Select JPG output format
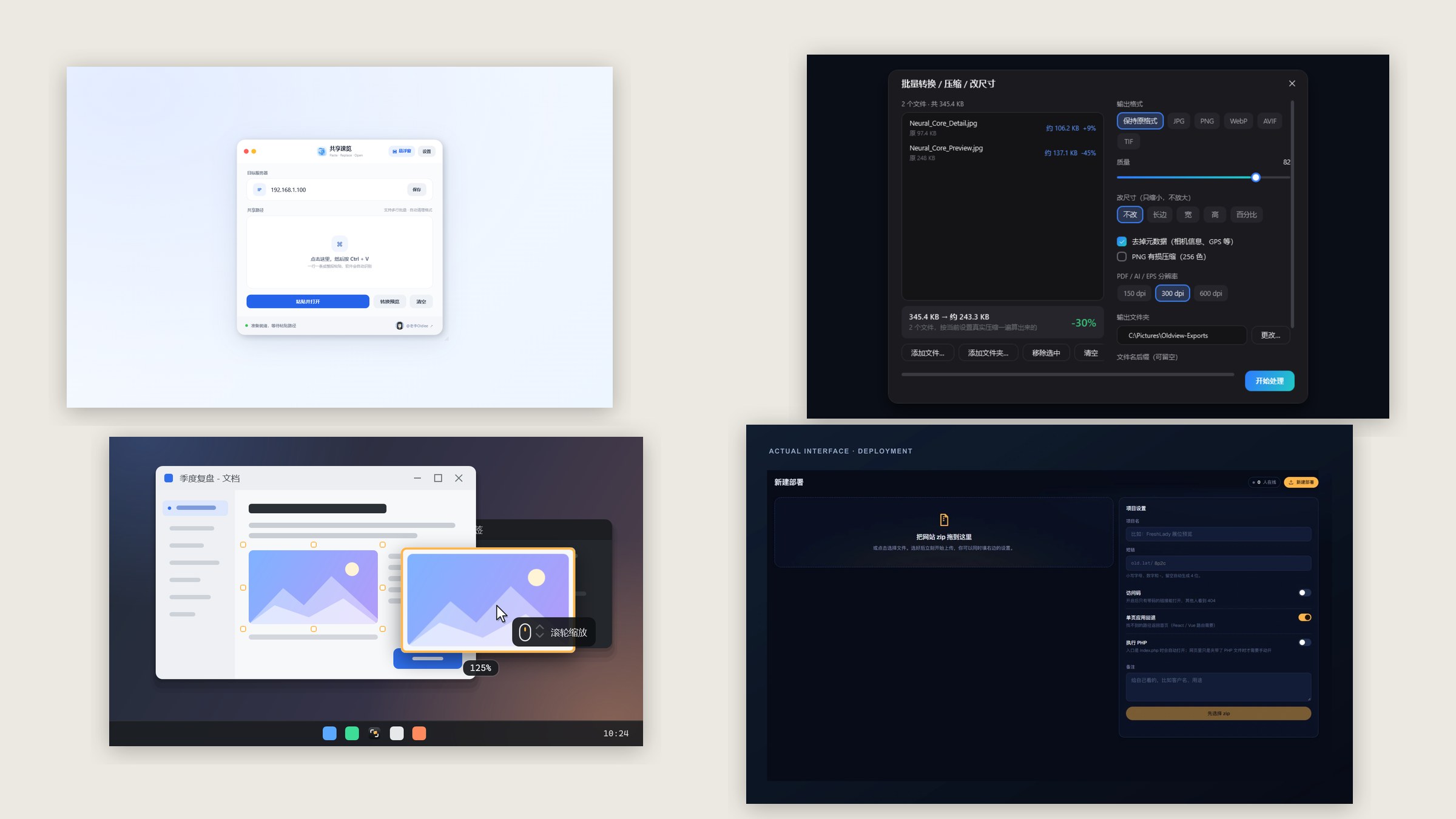This screenshot has width=1456, height=819. tap(1179, 121)
